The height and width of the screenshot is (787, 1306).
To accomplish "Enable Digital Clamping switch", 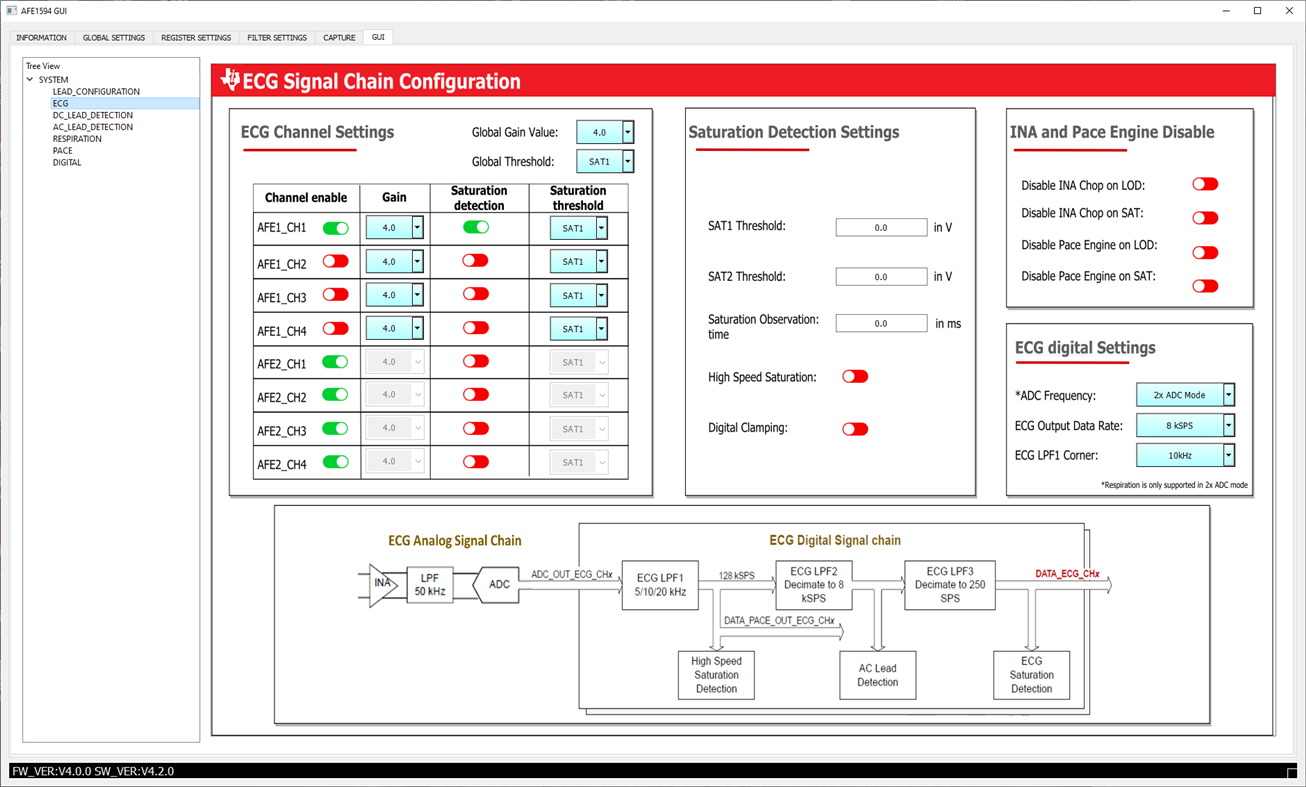I will (855, 429).
